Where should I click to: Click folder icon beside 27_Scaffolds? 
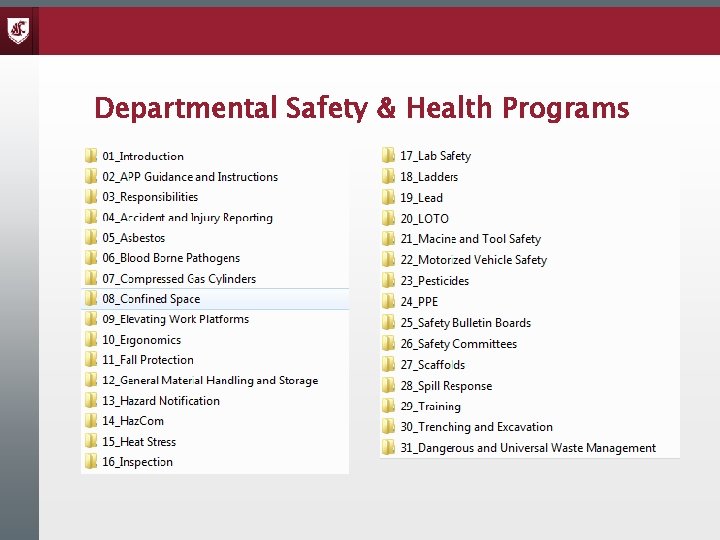pyautogui.click(x=388, y=365)
